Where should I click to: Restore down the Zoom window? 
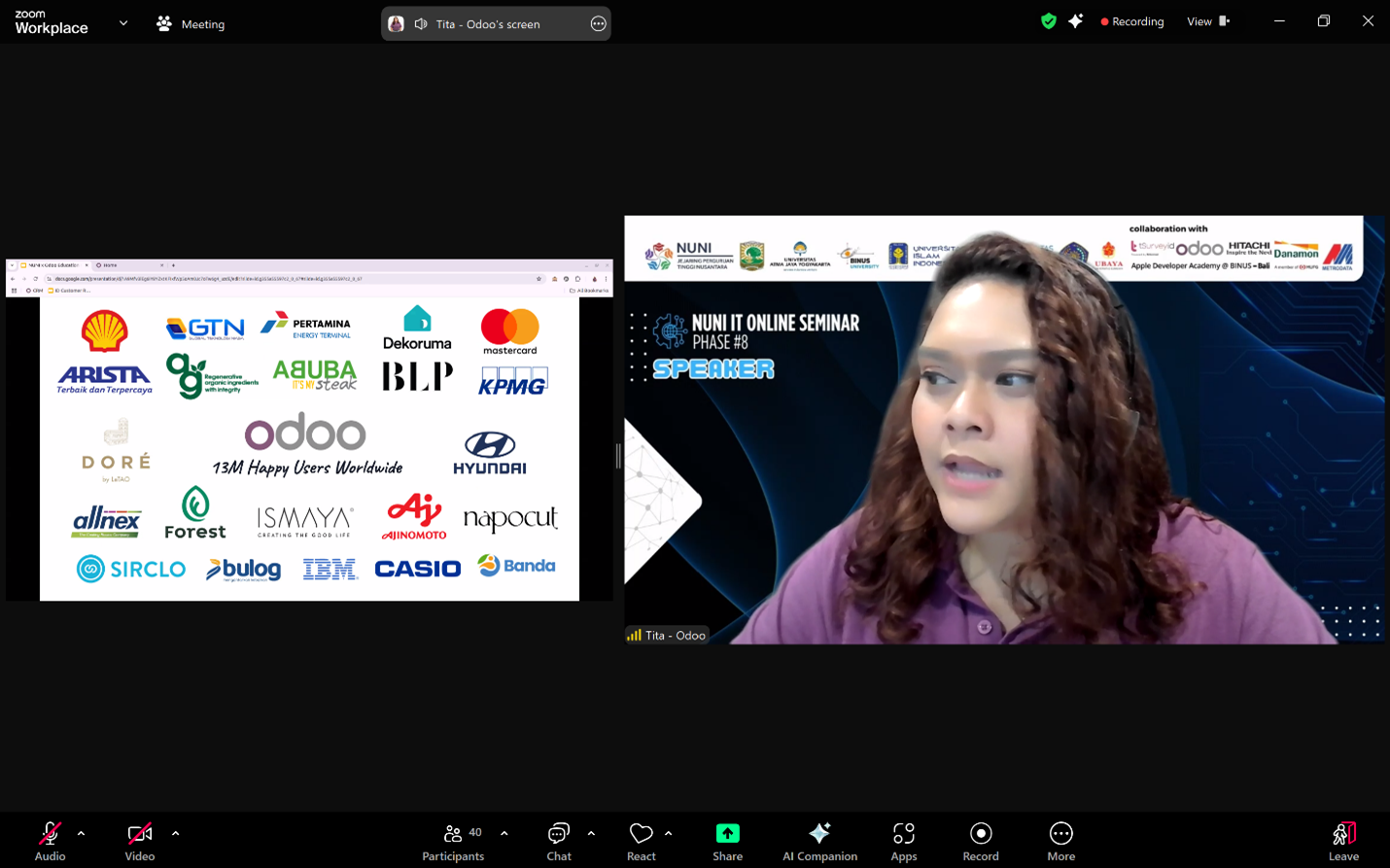[1323, 21]
